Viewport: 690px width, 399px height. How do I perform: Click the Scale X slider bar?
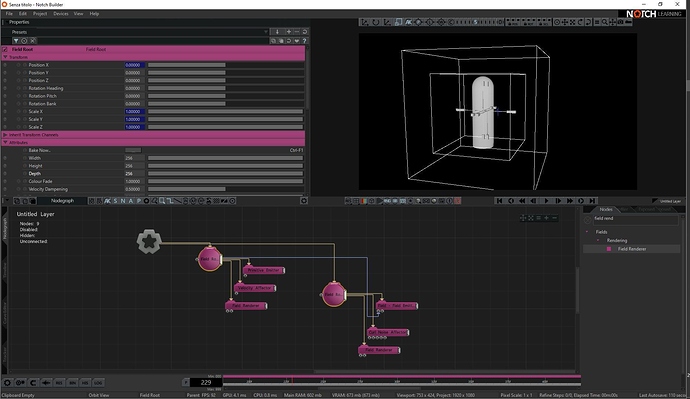(225, 111)
